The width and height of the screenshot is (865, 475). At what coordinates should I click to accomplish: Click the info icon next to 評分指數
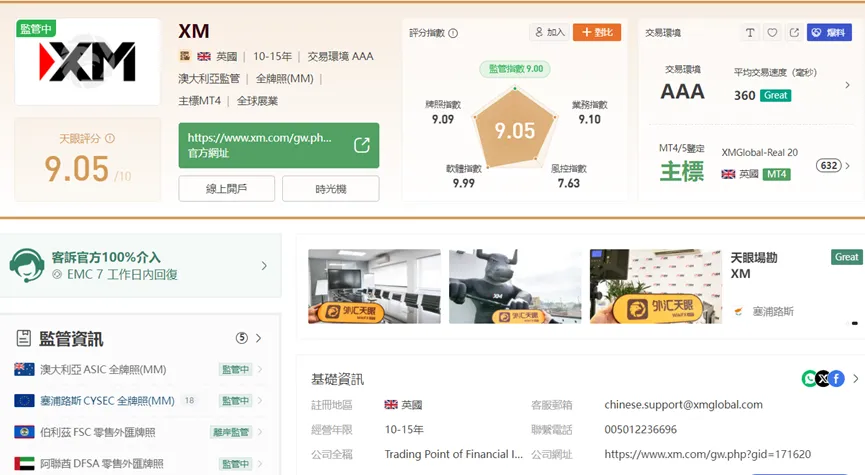(453, 33)
